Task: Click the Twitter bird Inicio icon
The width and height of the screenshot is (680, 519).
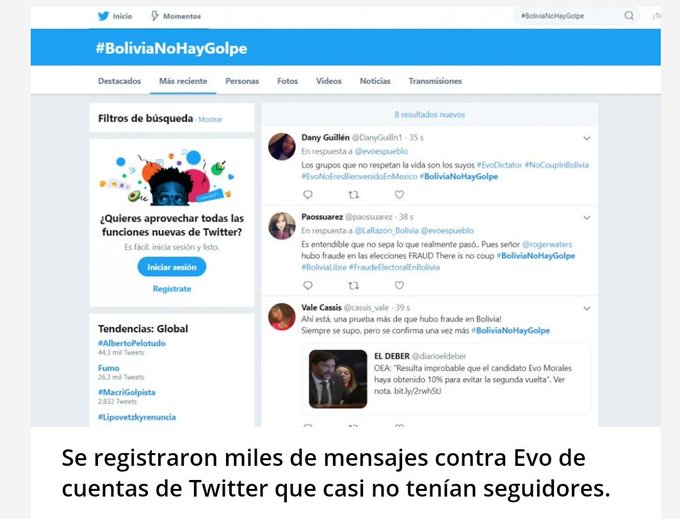Action: tap(103, 16)
